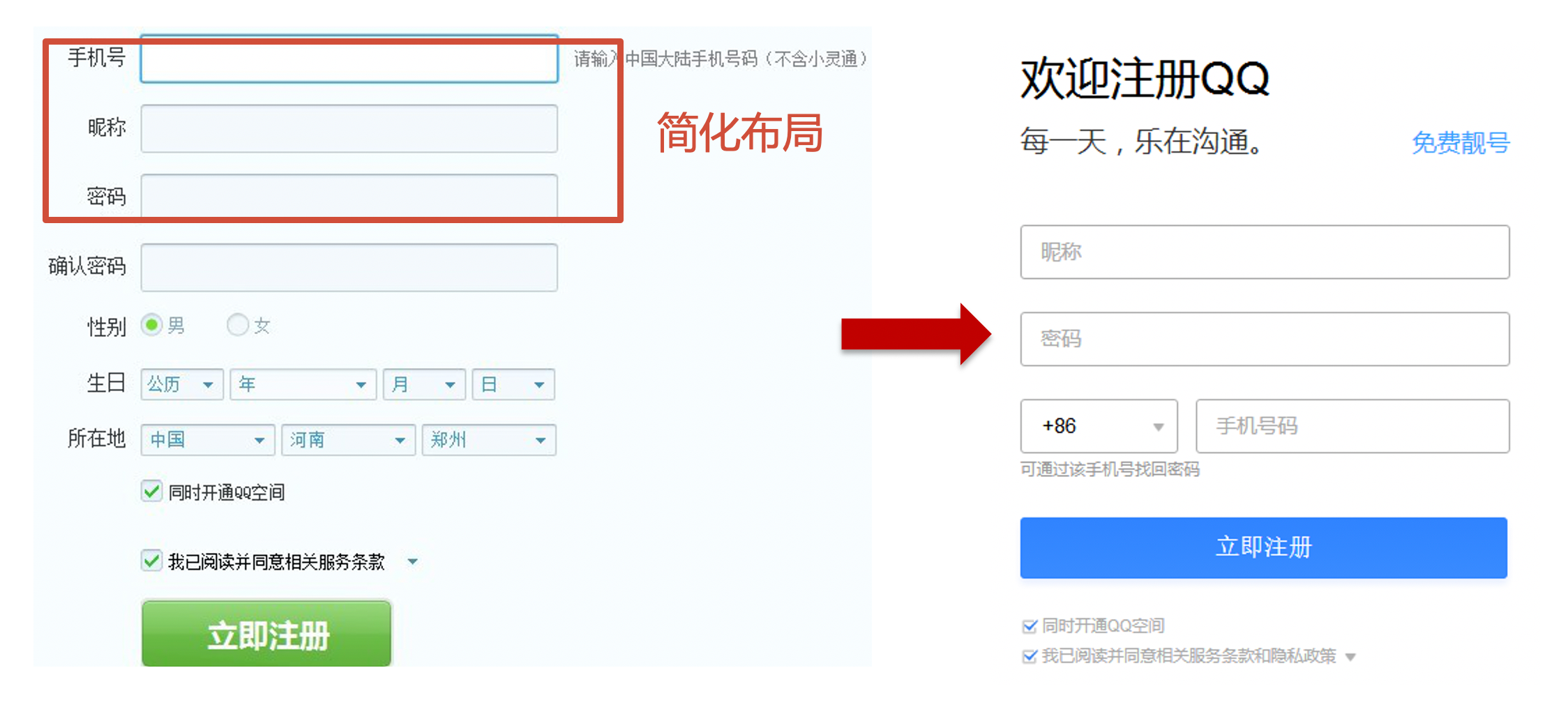
Task: Click the blue 立即注册 button
Action: (1263, 547)
